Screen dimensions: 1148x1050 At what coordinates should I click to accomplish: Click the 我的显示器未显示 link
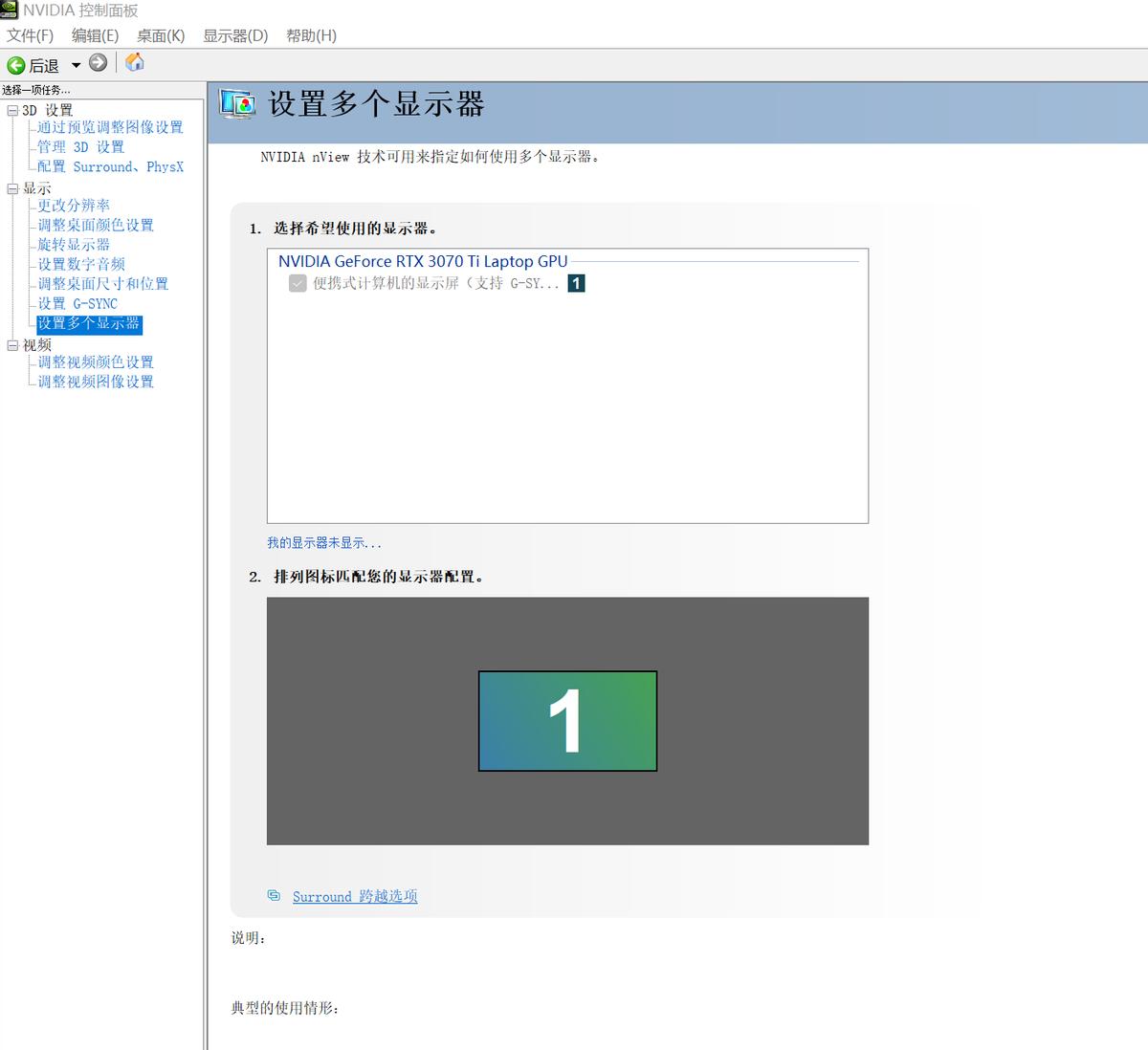click(323, 542)
